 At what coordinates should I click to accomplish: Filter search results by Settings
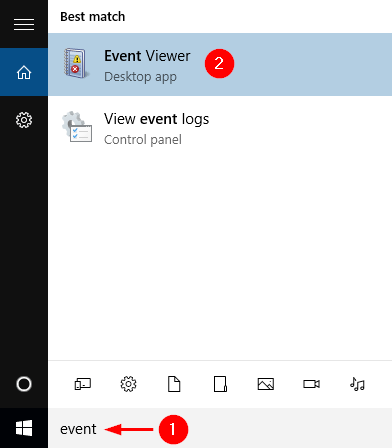pos(128,384)
